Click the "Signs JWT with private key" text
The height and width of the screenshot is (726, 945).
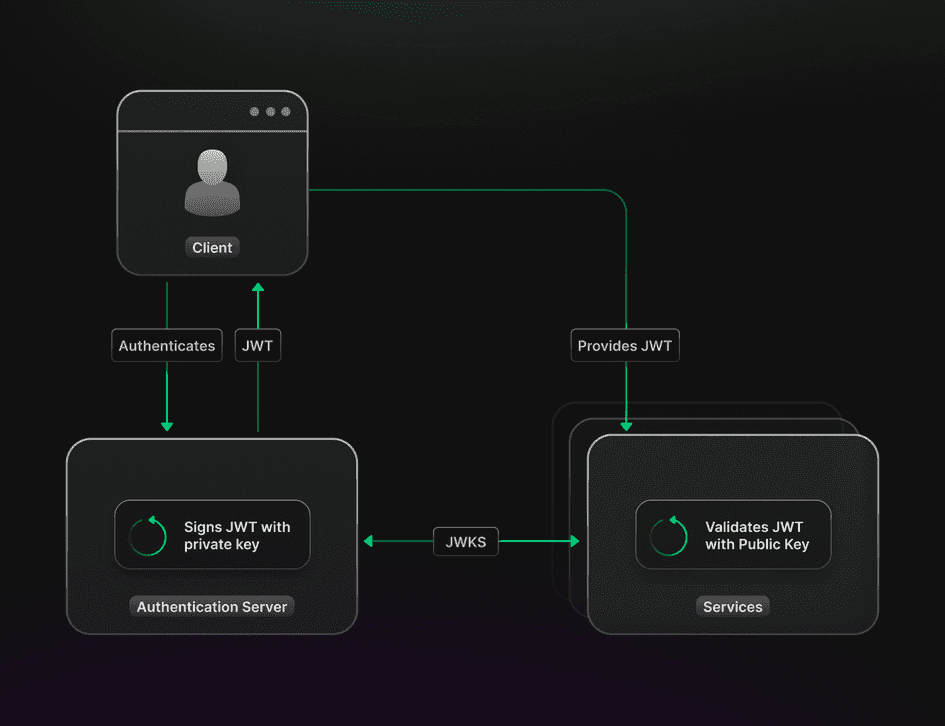(x=237, y=536)
